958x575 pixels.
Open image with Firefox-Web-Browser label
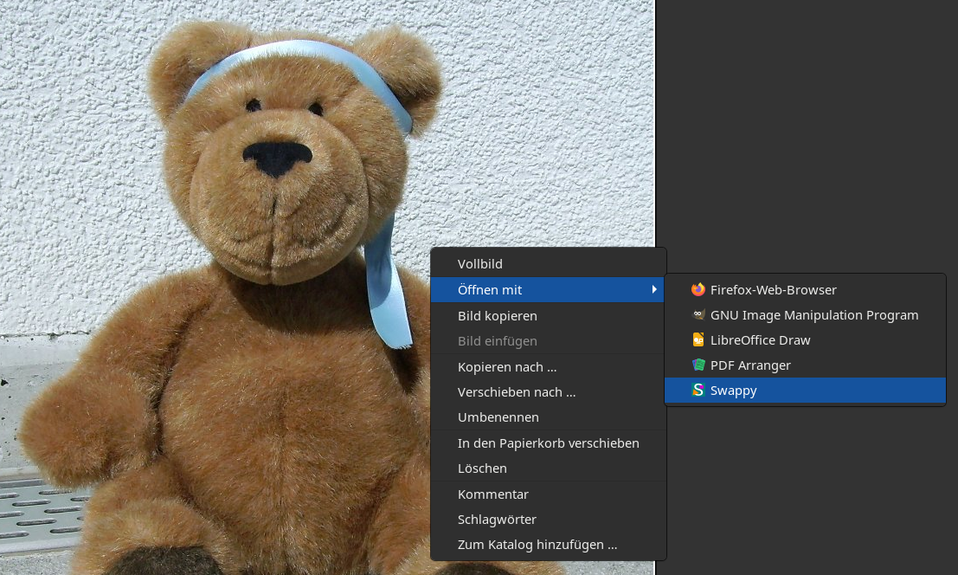pos(773,290)
